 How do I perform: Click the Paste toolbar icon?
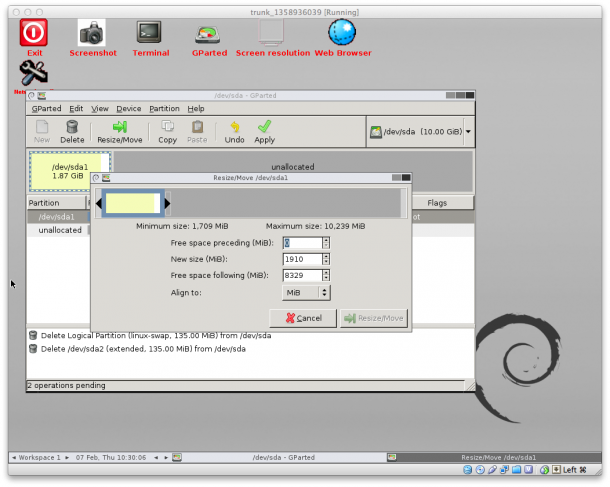point(197,127)
